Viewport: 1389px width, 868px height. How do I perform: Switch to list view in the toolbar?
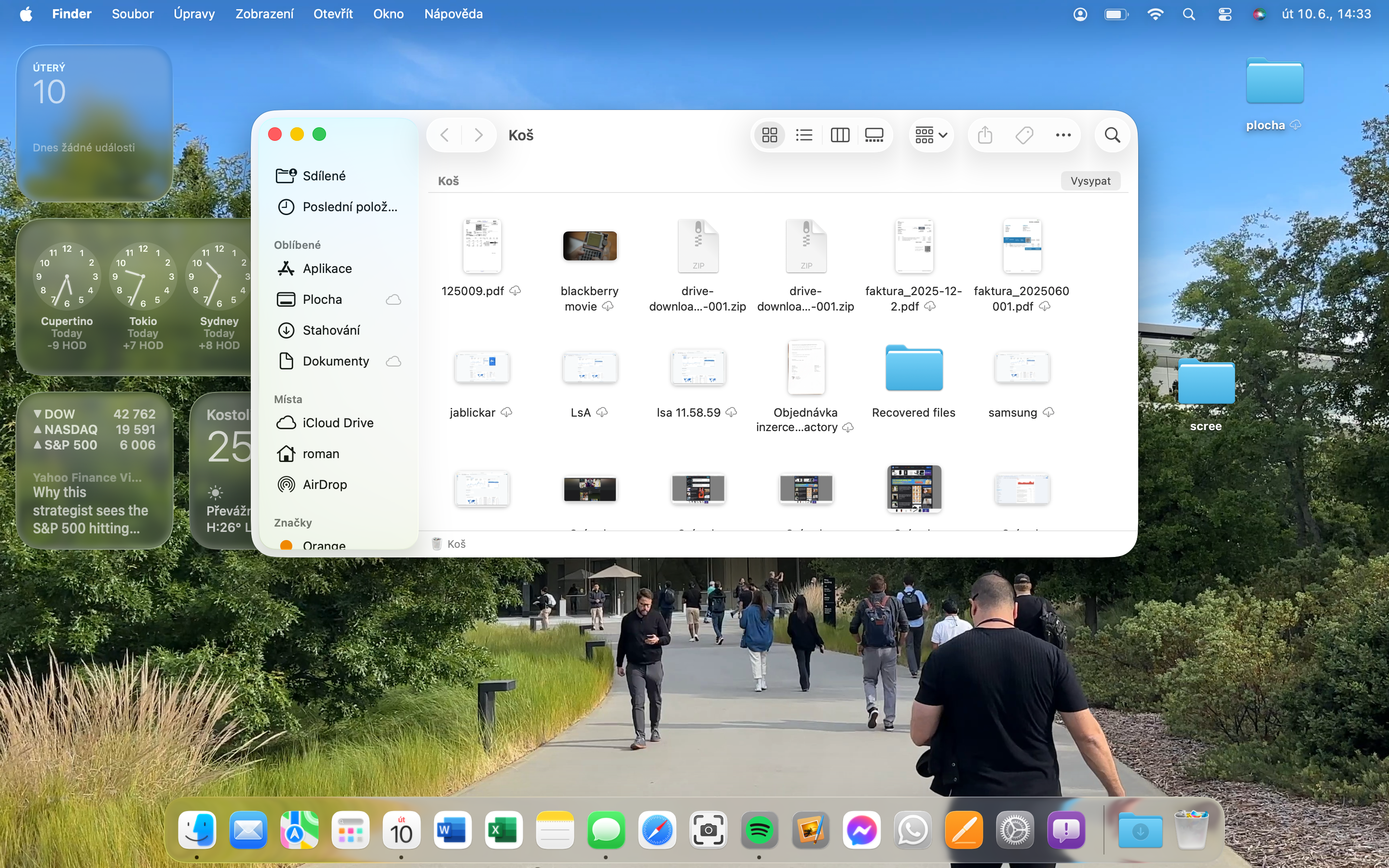(x=804, y=136)
